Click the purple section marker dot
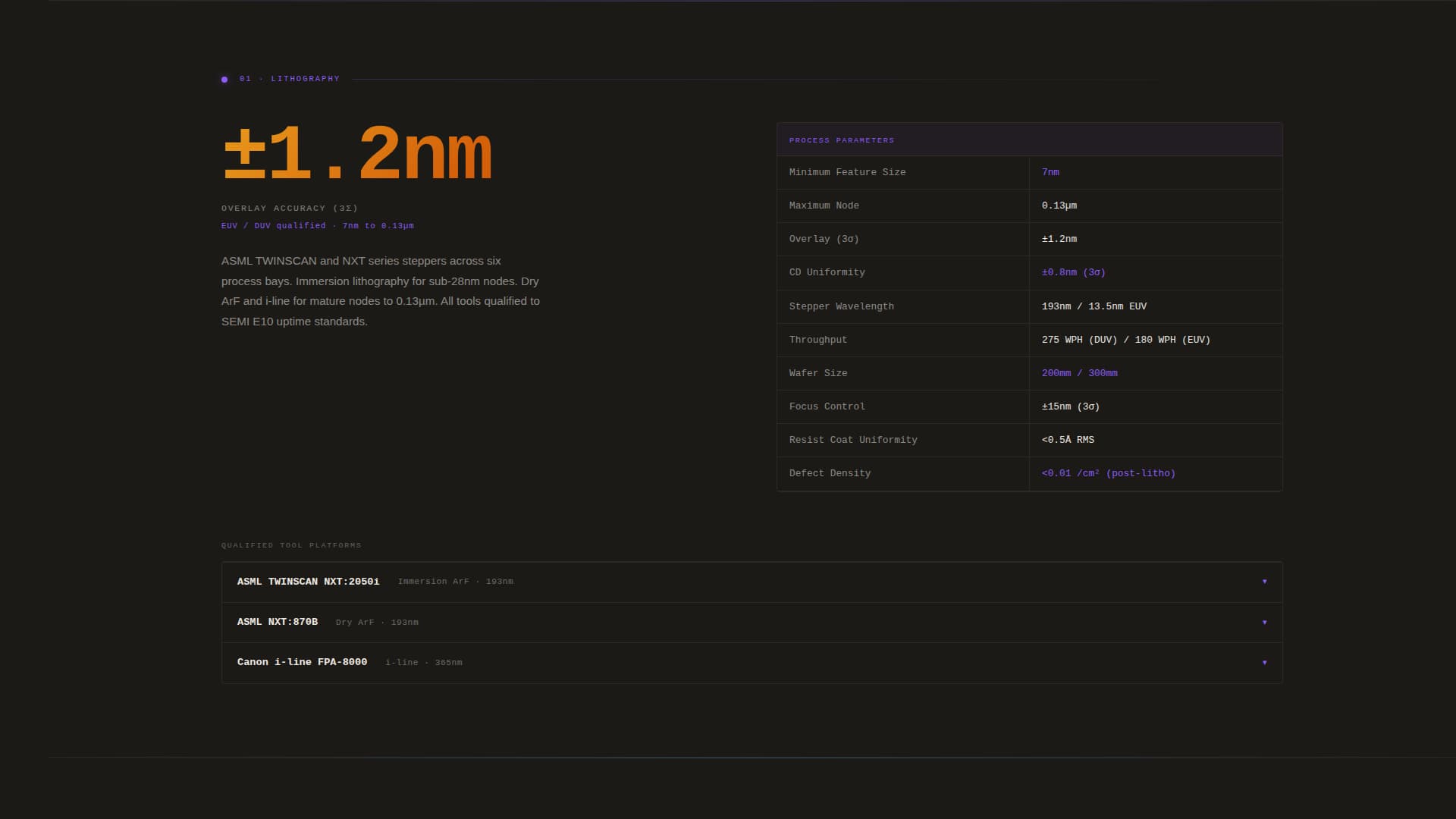Viewport: 1456px width, 819px height. [224, 79]
